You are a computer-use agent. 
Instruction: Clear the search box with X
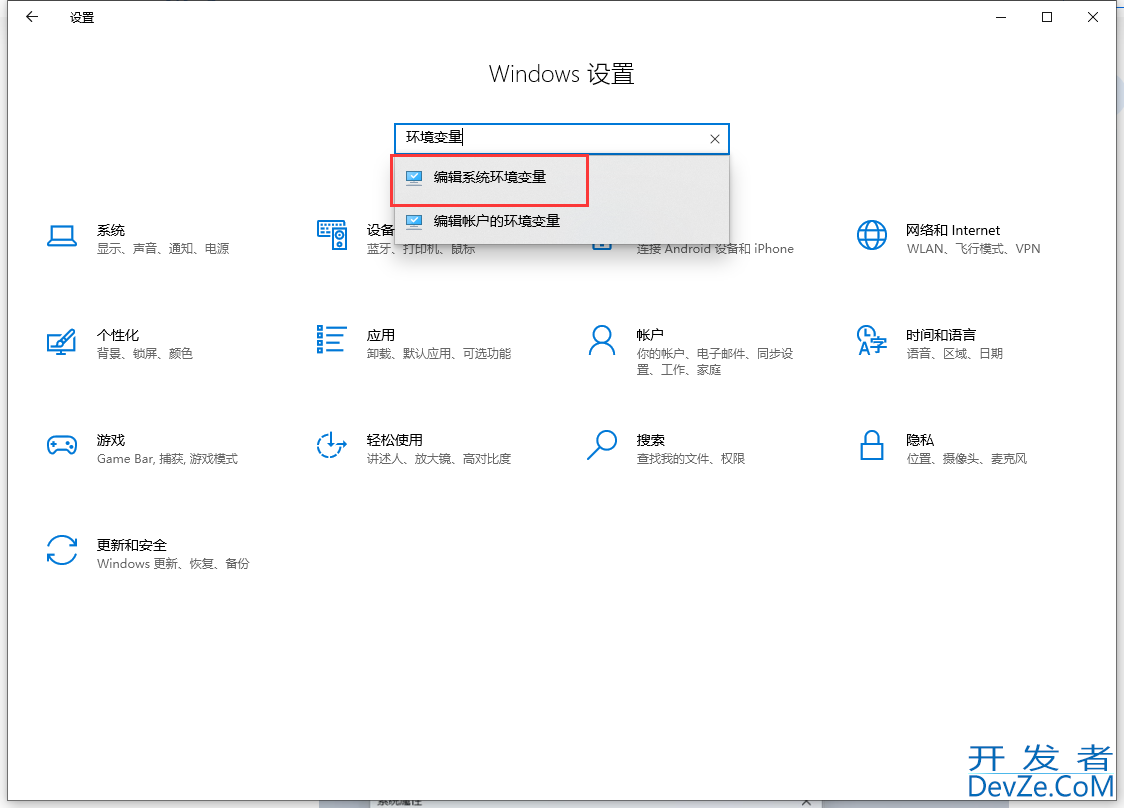point(715,139)
